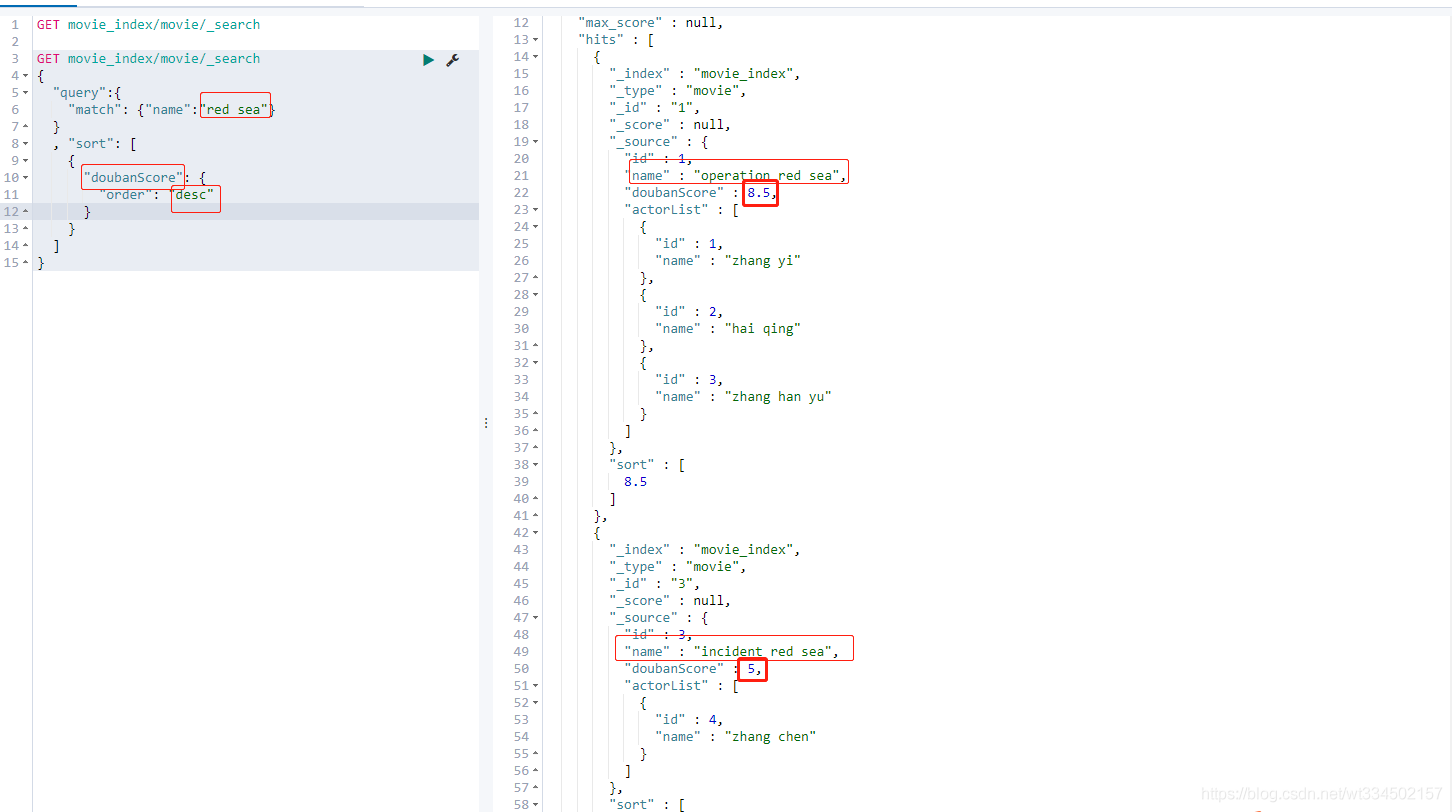Click the "_id" : "1" line

(654, 108)
